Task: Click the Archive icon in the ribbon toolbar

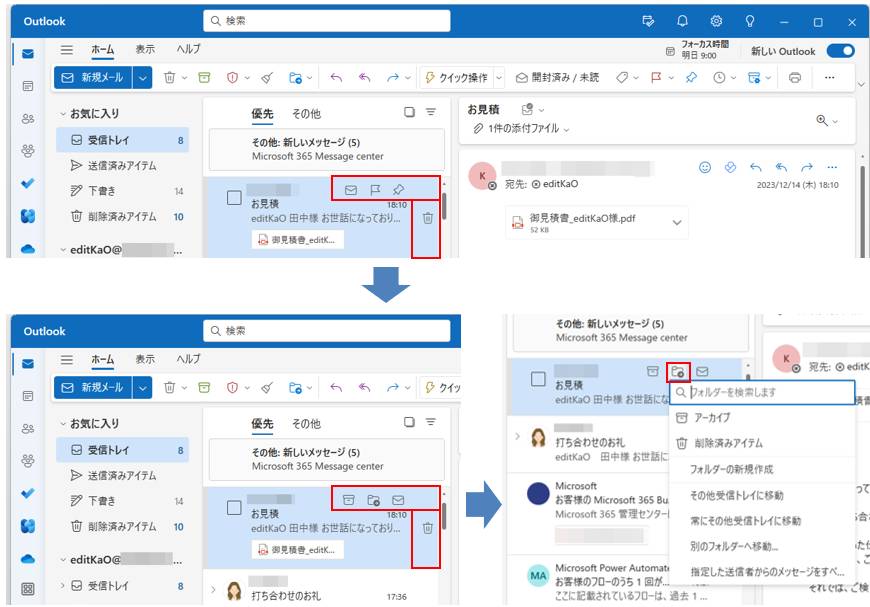Action: (203, 77)
